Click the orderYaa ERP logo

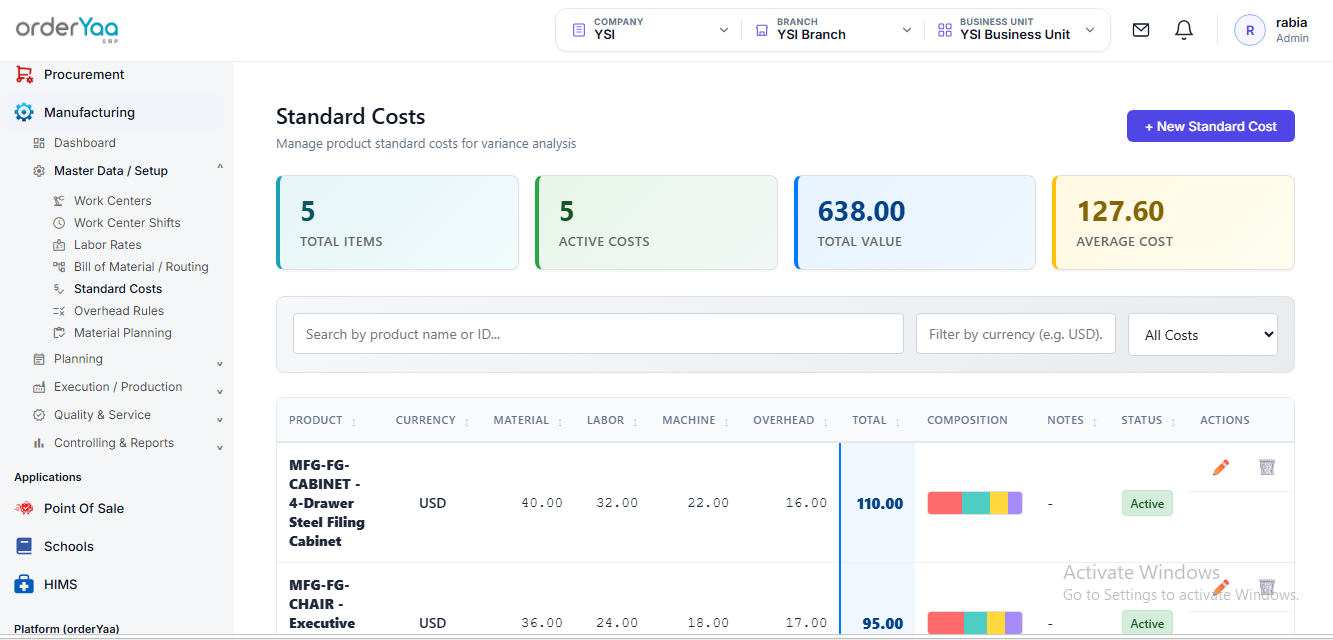[x=67, y=30]
